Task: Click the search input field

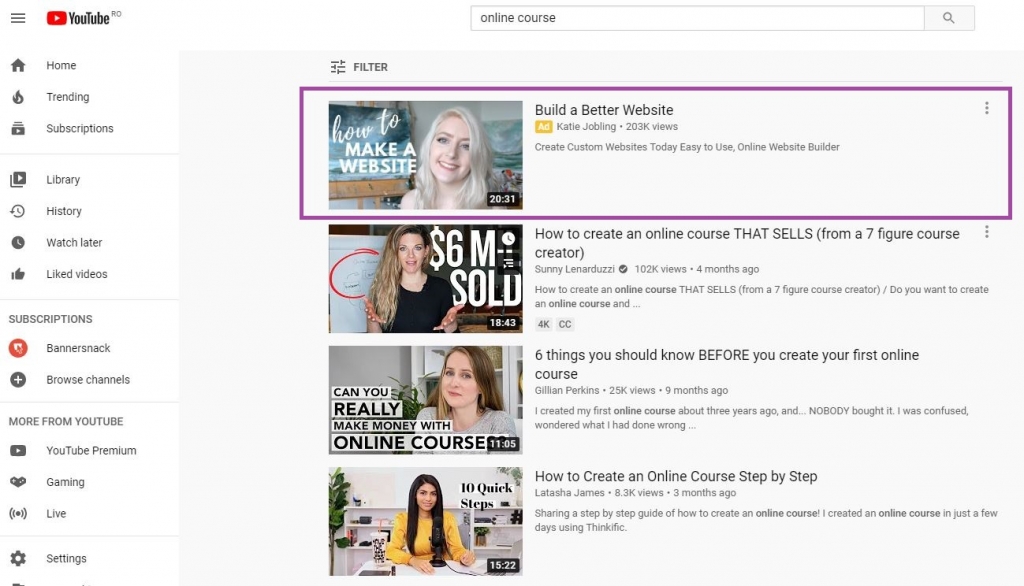Action: 700,17
